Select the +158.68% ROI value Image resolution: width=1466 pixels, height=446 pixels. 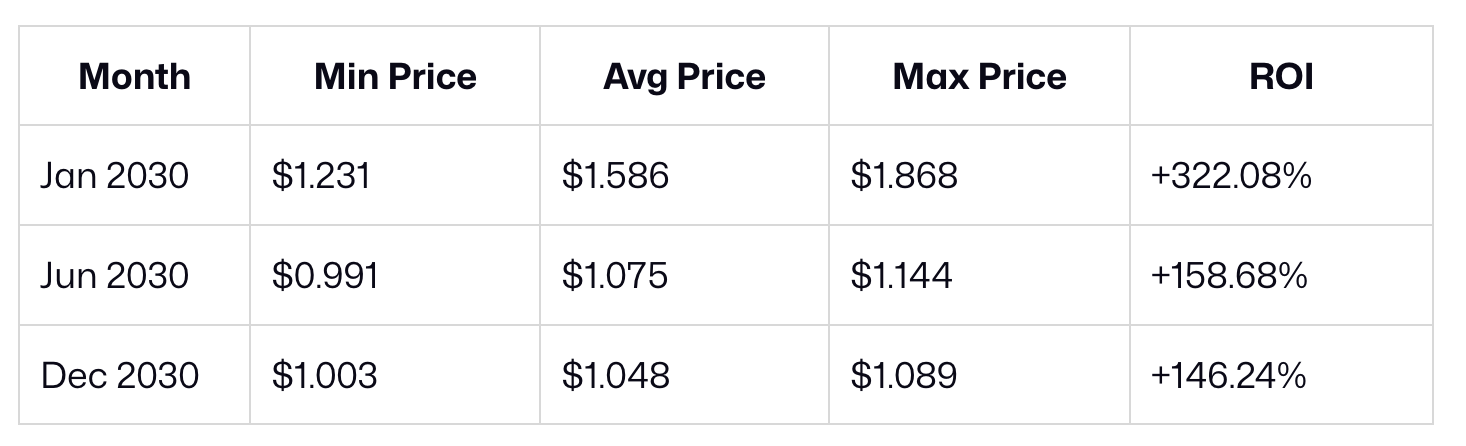click(x=1229, y=275)
